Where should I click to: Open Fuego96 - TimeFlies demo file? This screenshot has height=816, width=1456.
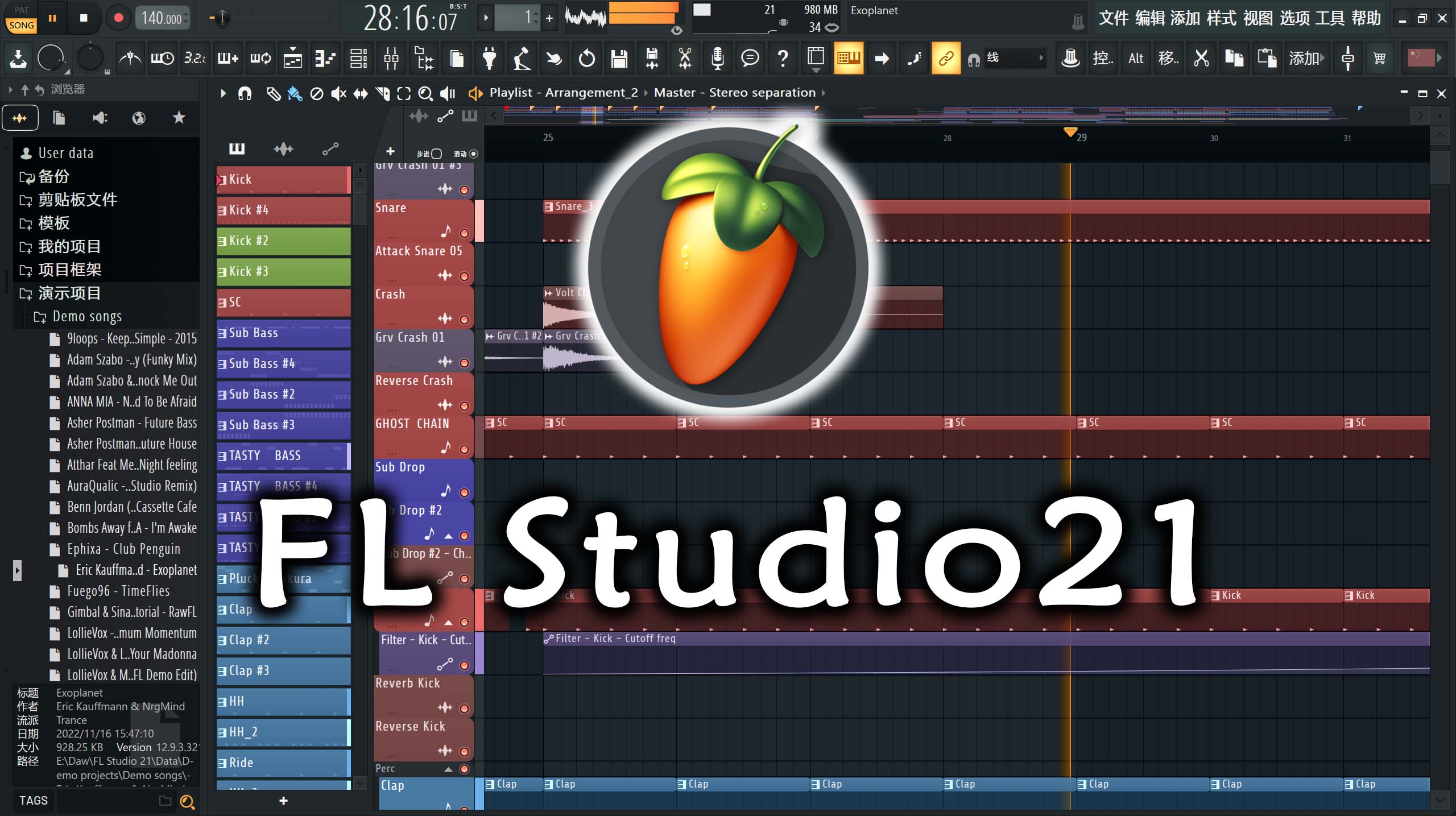(x=118, y=591)
